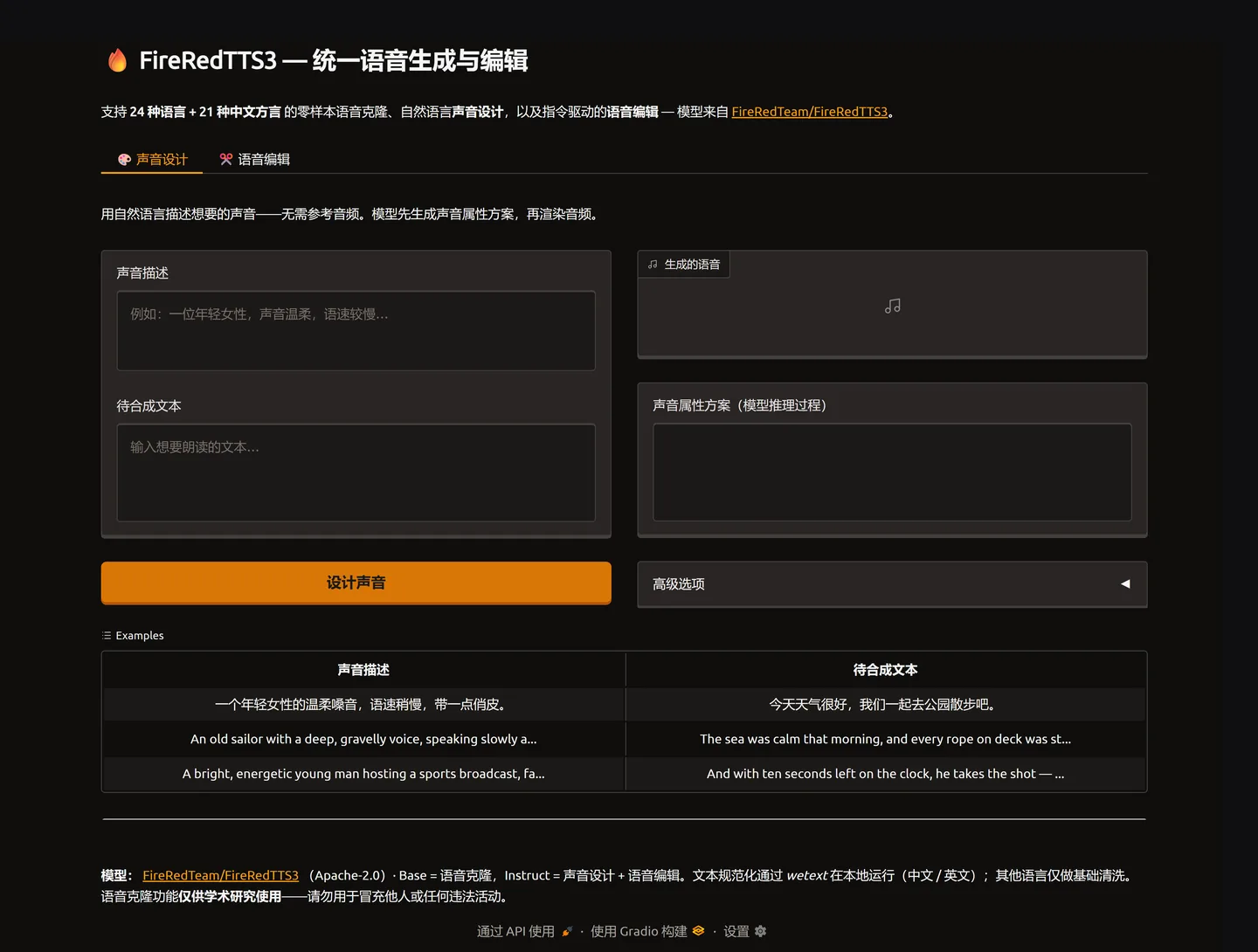Focus the 待合成文本 text input
Image resolution: width=1258 pixels, height=952 pixels.
(356, 473)
